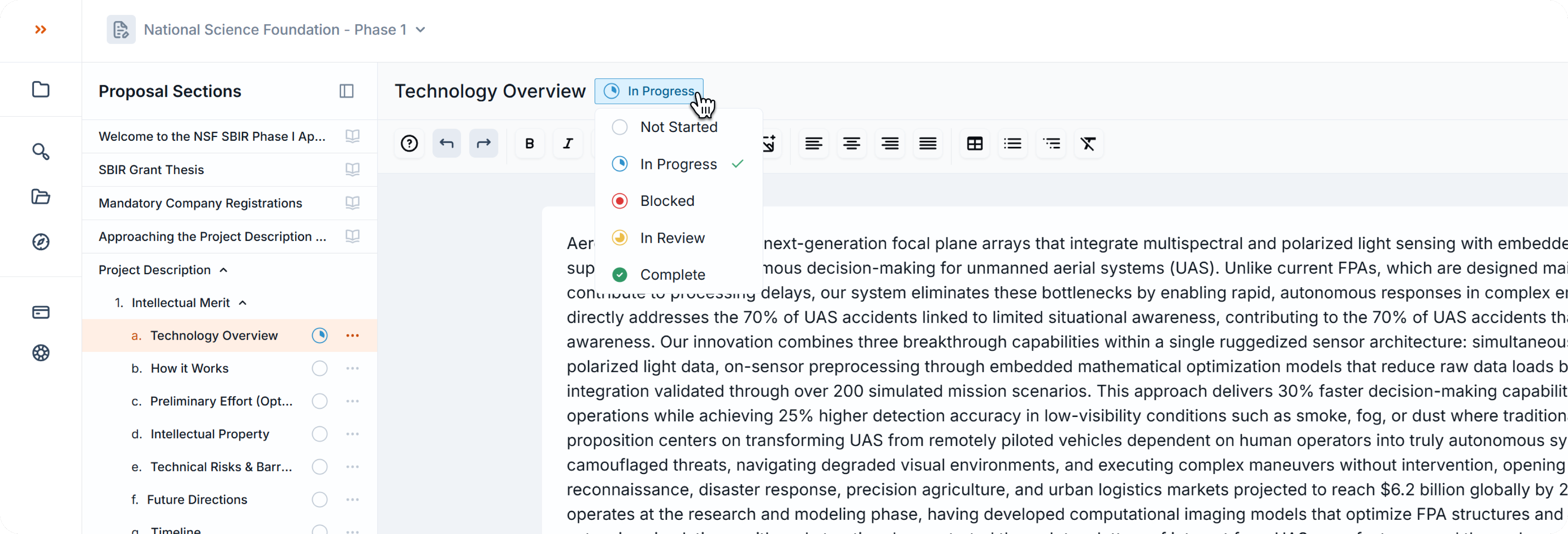This screenshot has width=1568, height=534.
Task: Toggle bold formatting
Action: coord(529,143)
